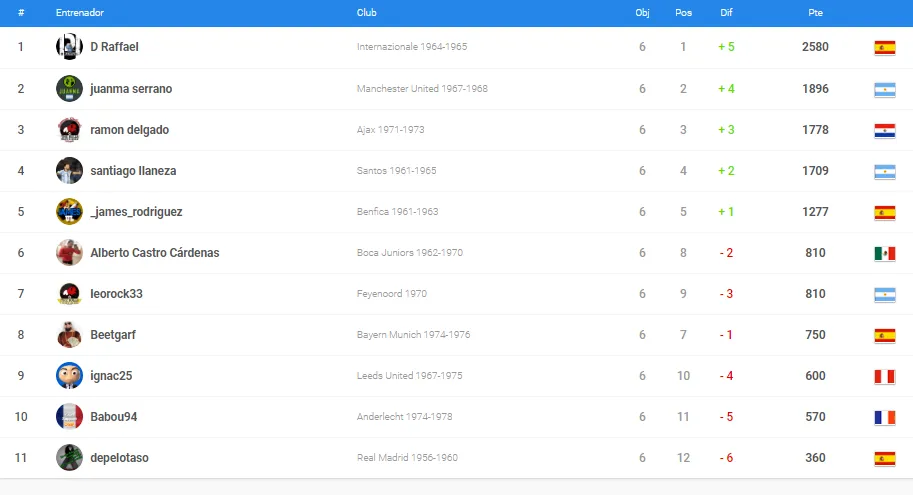This screenshot has width=913, height=495.
Task: Sort by the Obj column header
Action: point(642,12)
